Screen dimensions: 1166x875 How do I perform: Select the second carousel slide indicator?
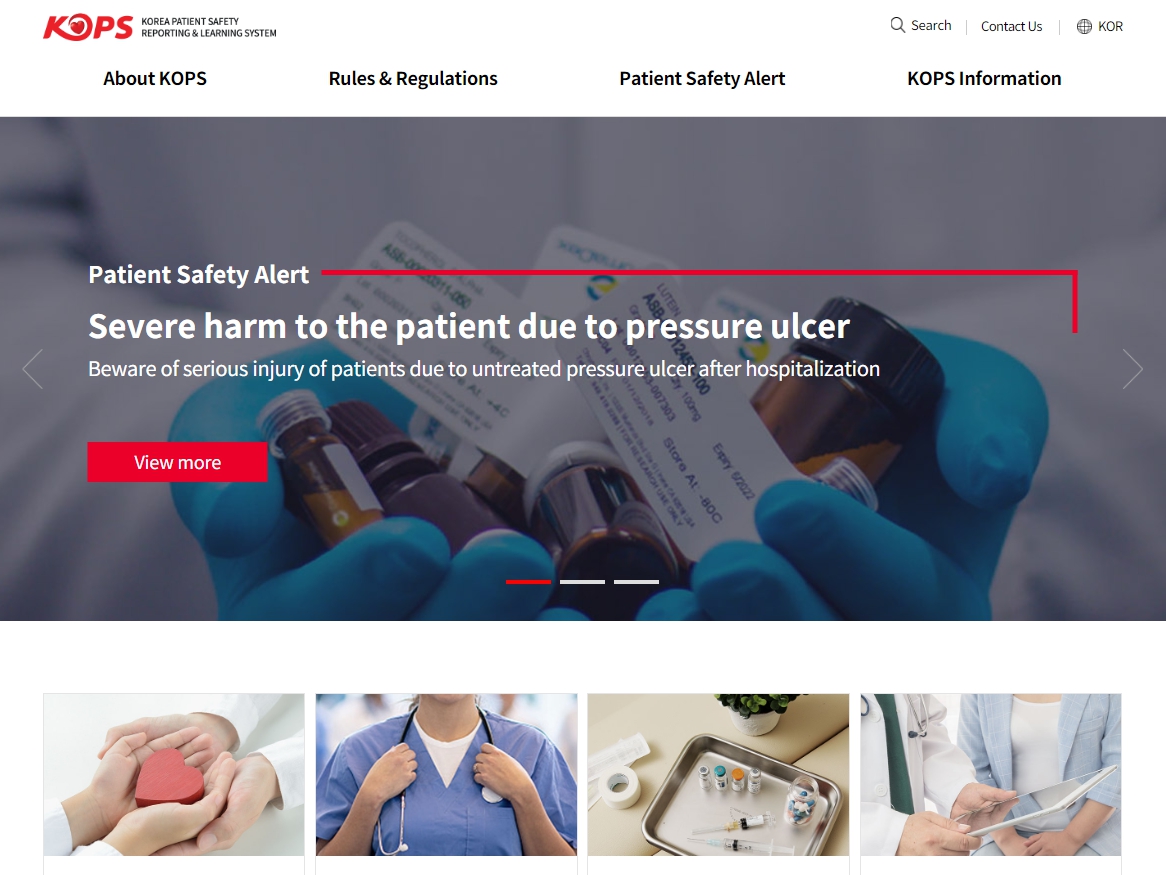click(x=582, y=581)
